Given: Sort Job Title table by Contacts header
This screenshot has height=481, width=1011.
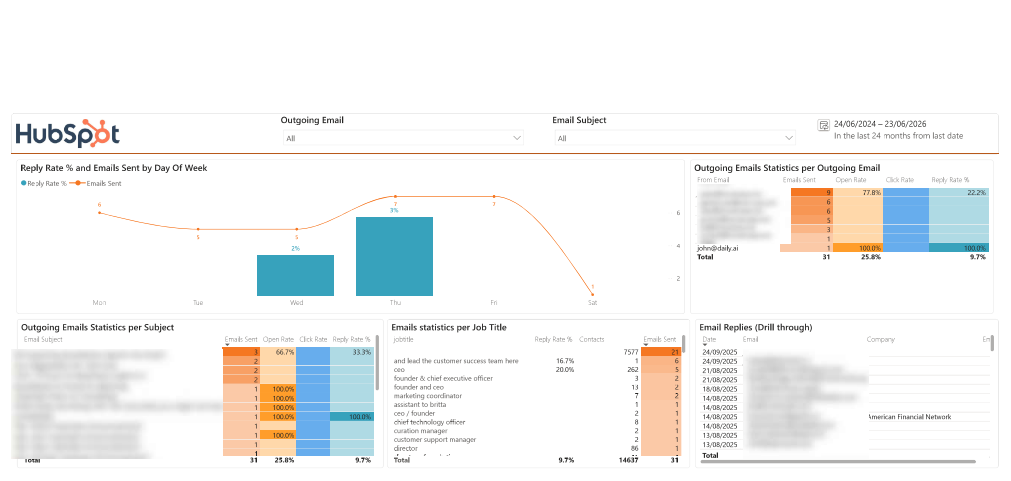Looking at the screenshot, I should point(592,339).
